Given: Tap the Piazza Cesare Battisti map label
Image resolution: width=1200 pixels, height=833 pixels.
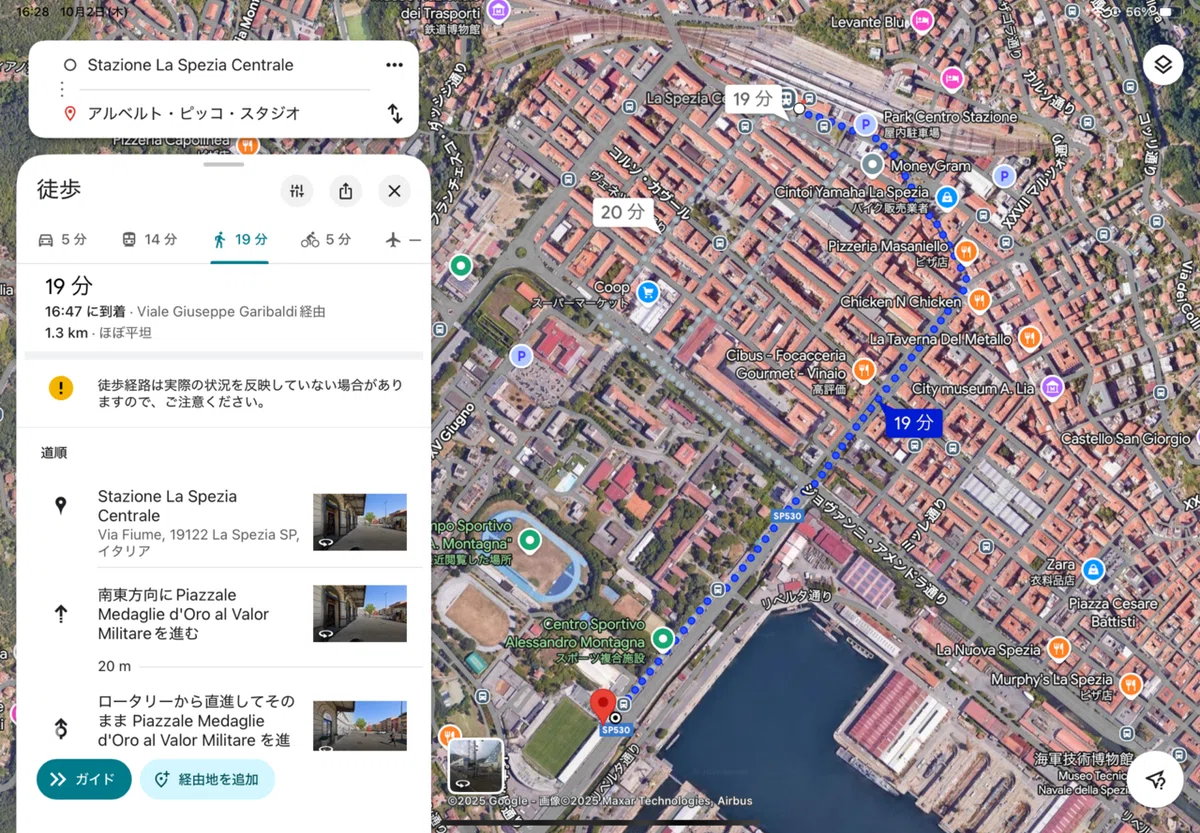Looking at the screenshot, I should [1112, 613].
